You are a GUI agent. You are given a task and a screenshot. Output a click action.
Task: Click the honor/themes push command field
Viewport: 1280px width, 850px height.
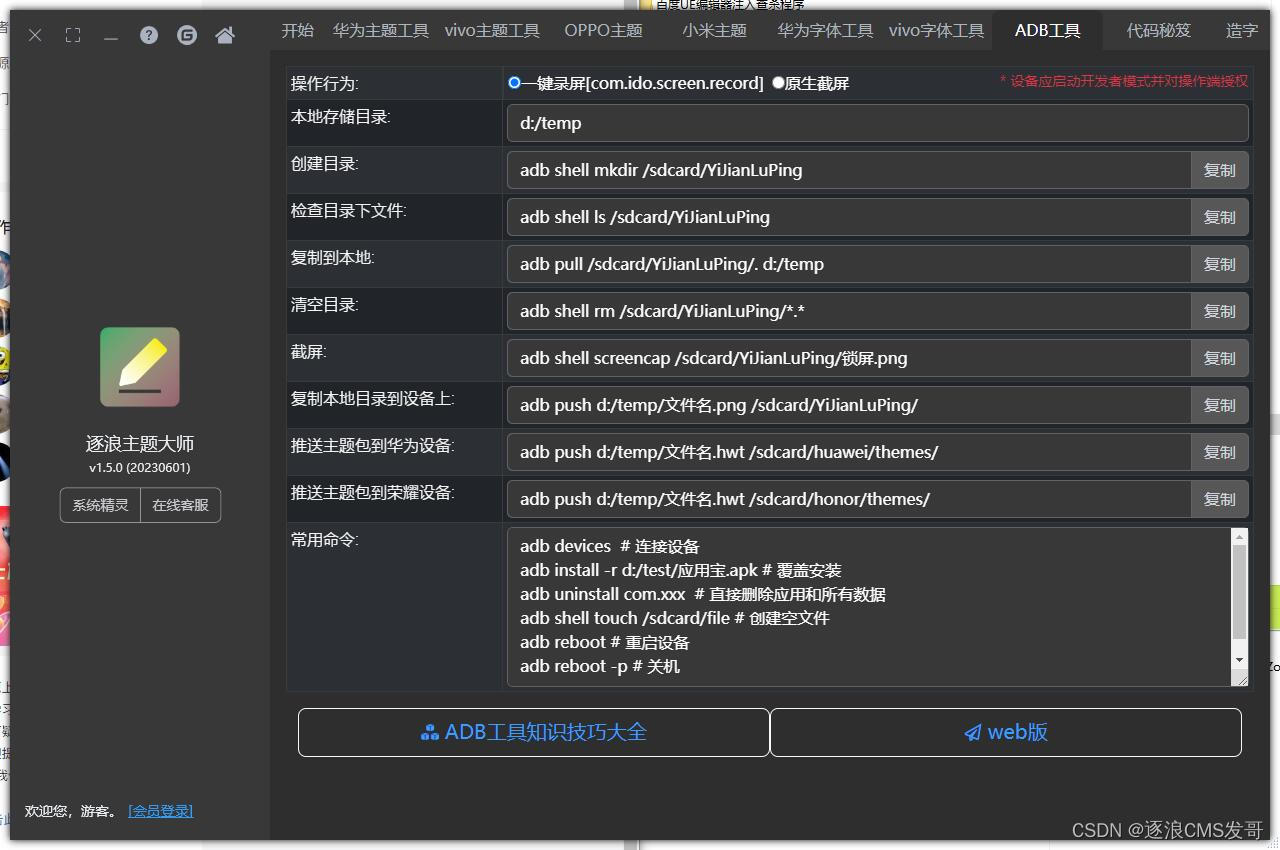click(849, 499)
